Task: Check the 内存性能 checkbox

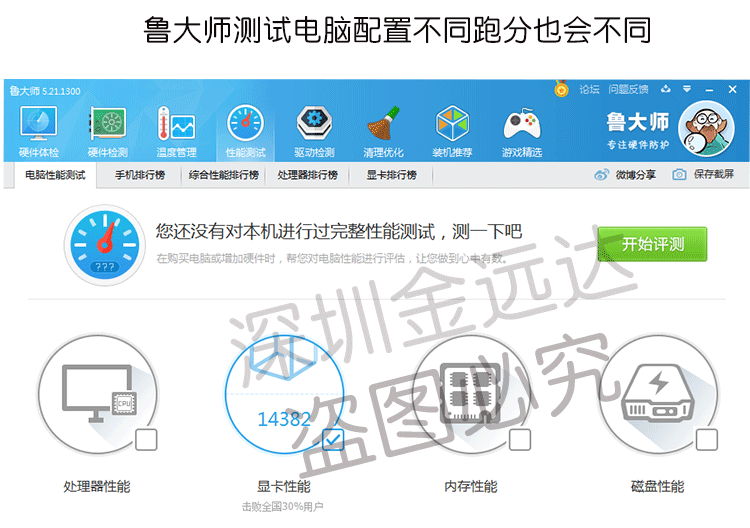Action: coord(519,440)
